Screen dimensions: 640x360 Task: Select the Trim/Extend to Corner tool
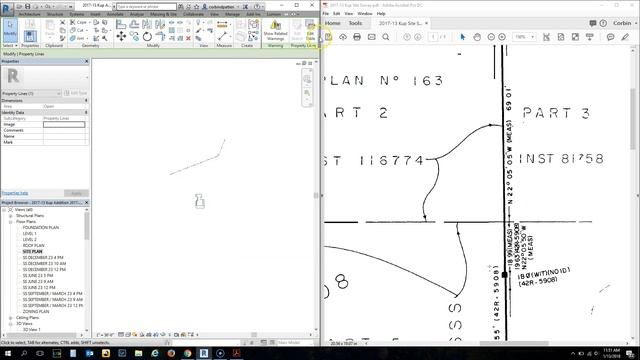160,37
